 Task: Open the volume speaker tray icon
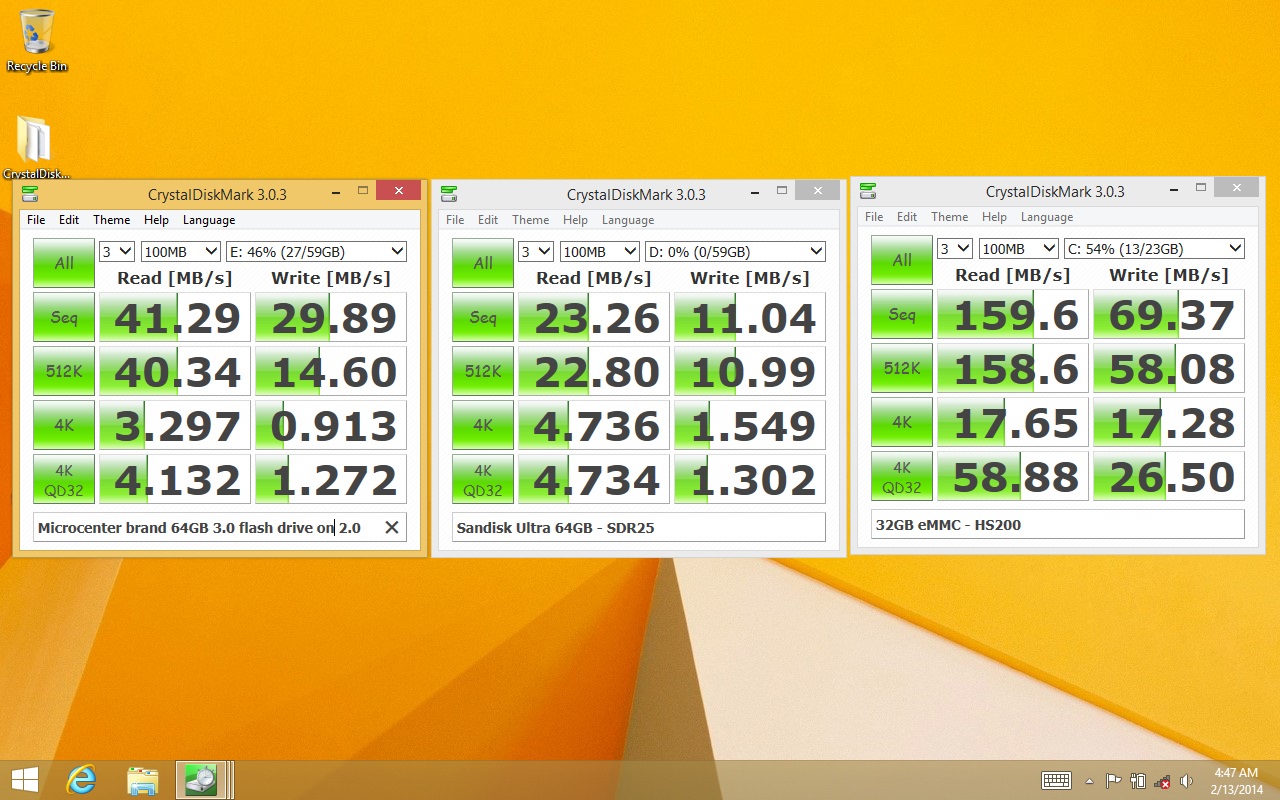[1186, 781]
